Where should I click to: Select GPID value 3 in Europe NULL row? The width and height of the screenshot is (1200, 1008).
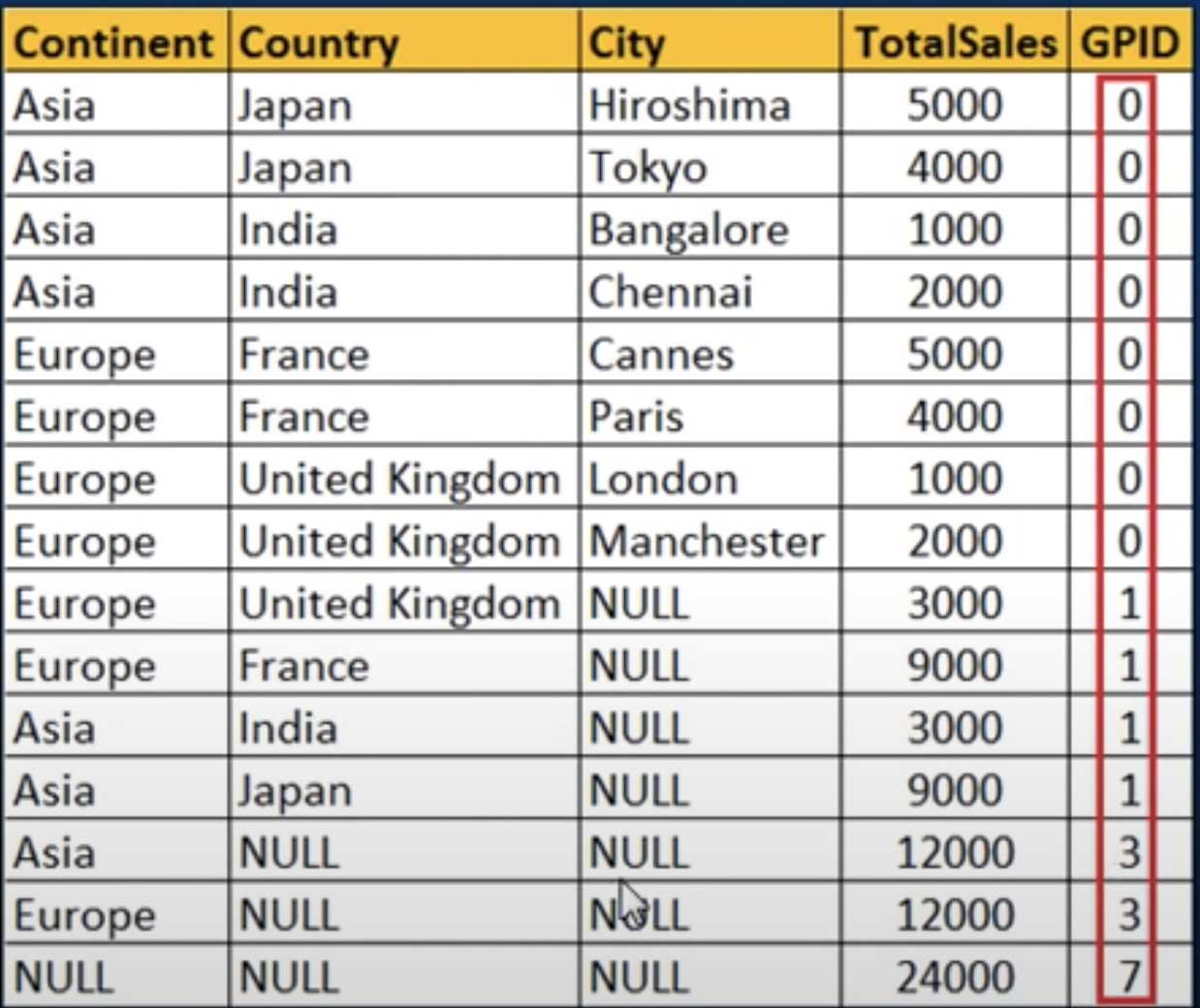tap(1130, 914)
